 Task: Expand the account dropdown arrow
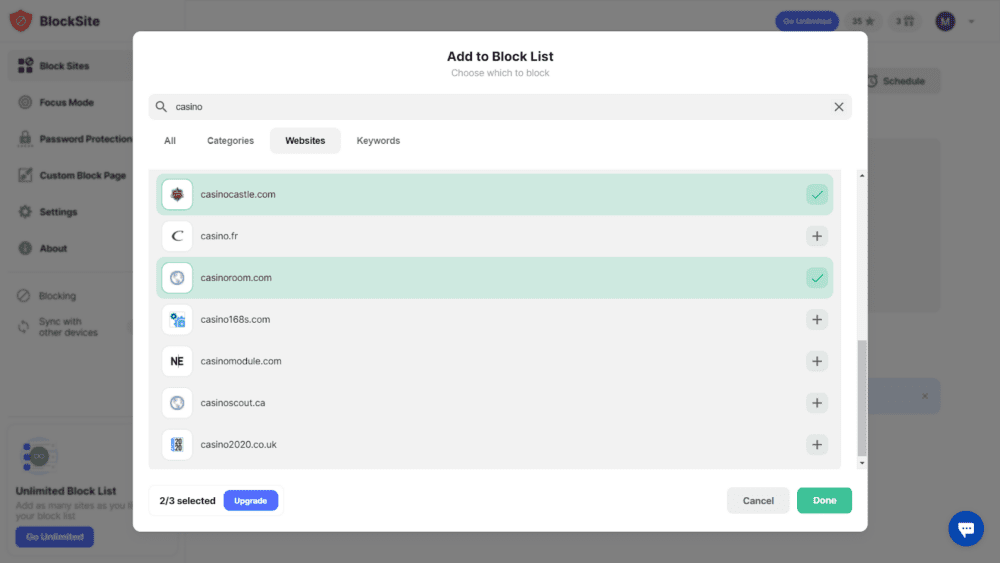coord(971,21)
